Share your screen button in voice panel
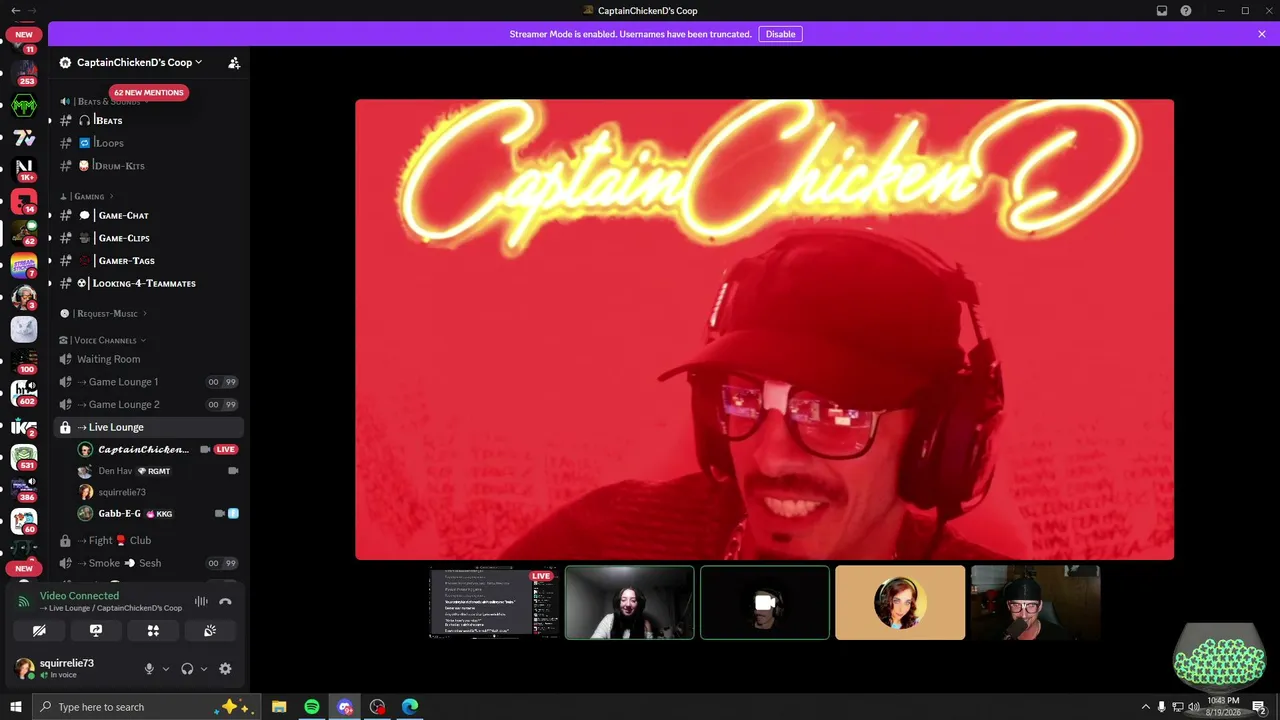The image size is (1280, 720). coord(96,631)
